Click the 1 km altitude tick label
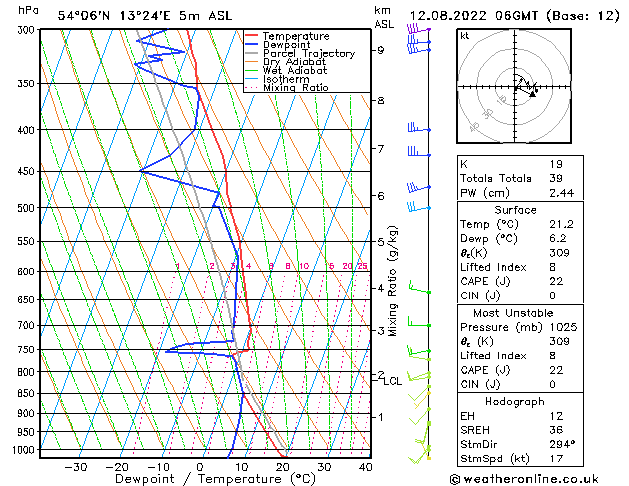 [381, 417]
